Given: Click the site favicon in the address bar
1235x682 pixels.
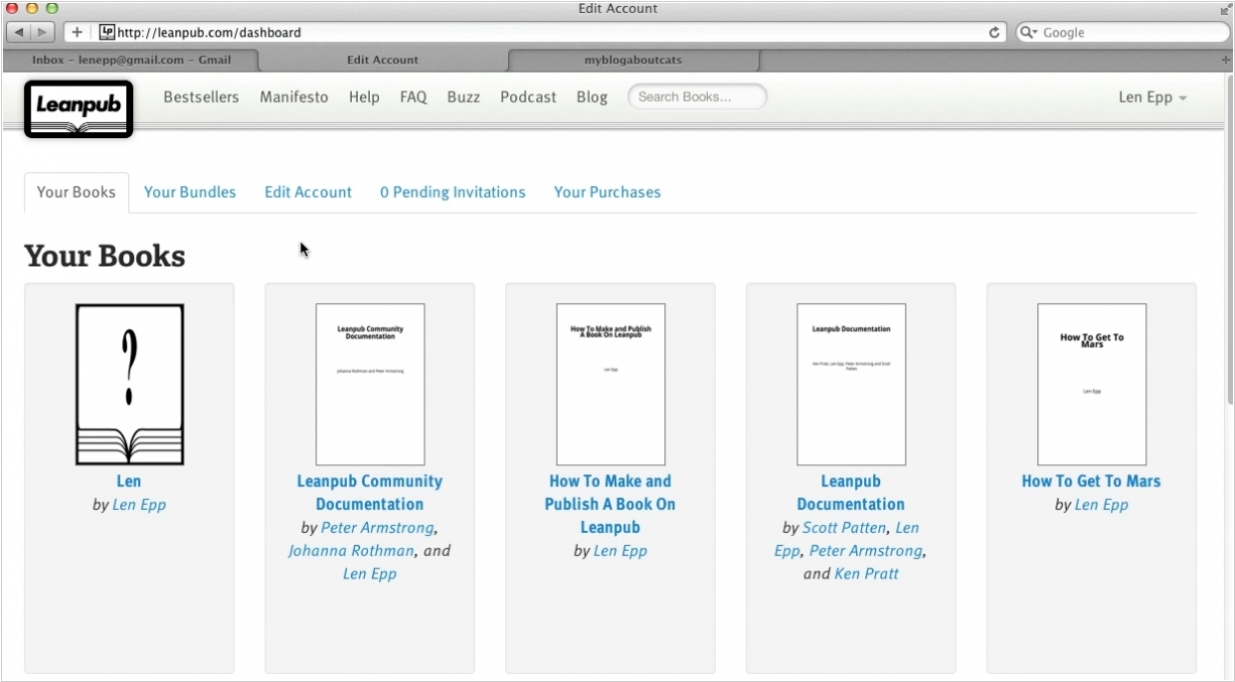Looking at the screenshot, I should (107, 32).
